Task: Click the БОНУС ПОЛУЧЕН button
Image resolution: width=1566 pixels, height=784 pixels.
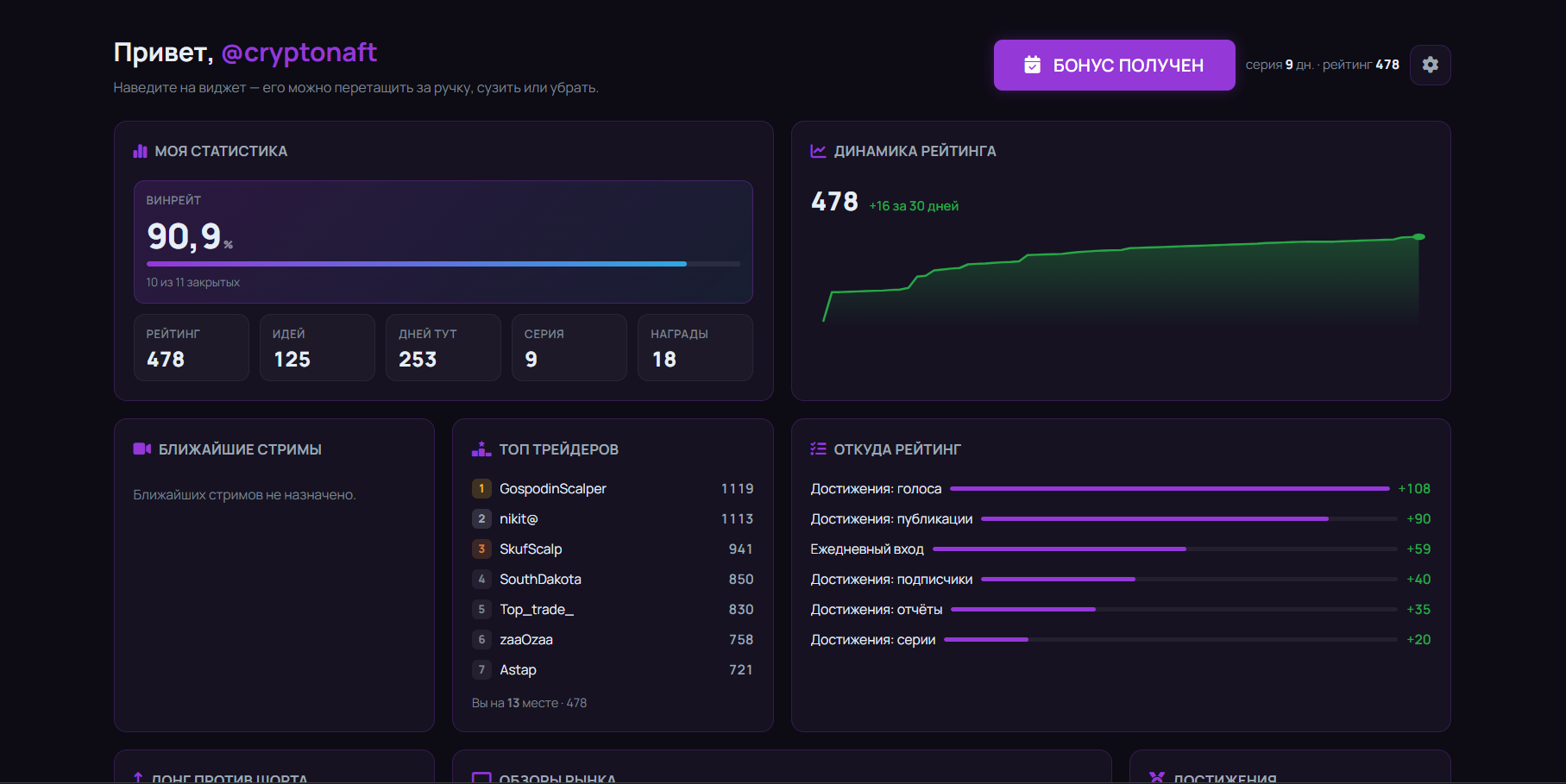Action: (x=1114, y=65)
